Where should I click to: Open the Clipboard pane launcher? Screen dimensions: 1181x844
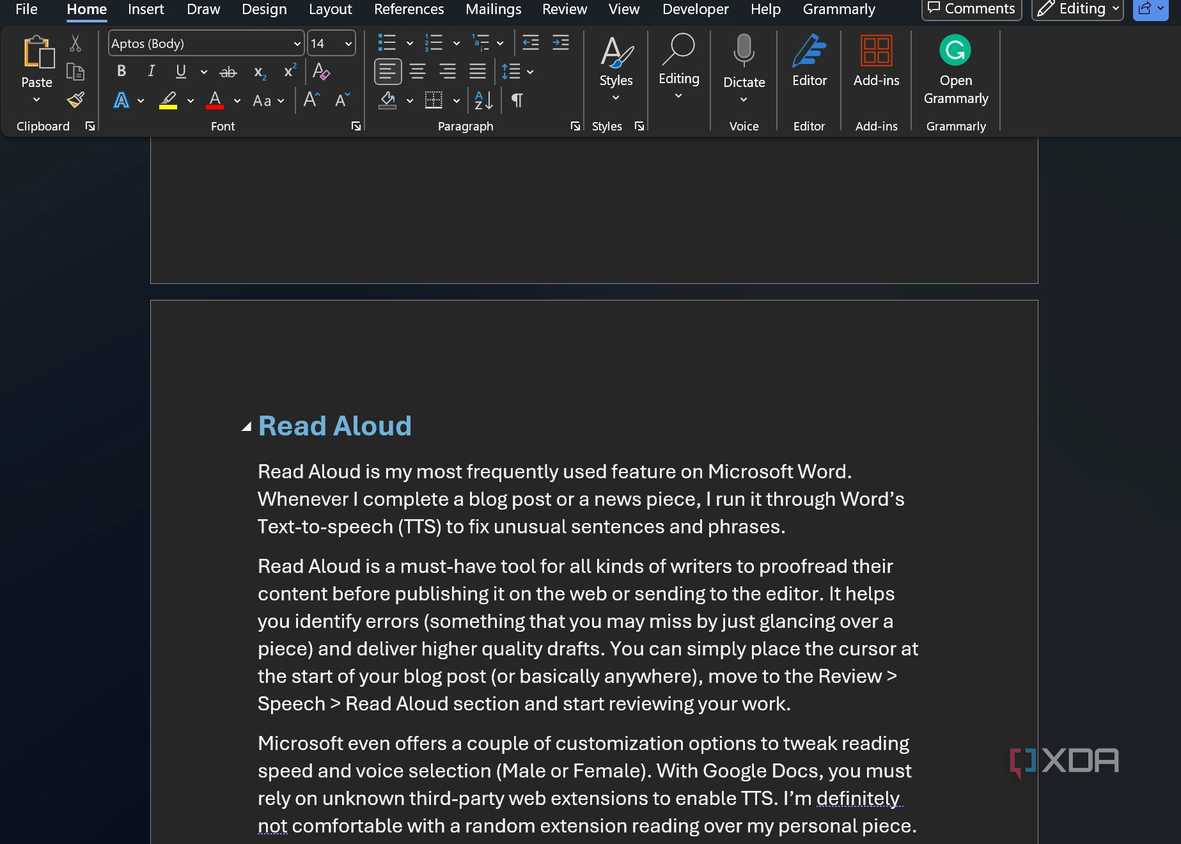point(90,126)
